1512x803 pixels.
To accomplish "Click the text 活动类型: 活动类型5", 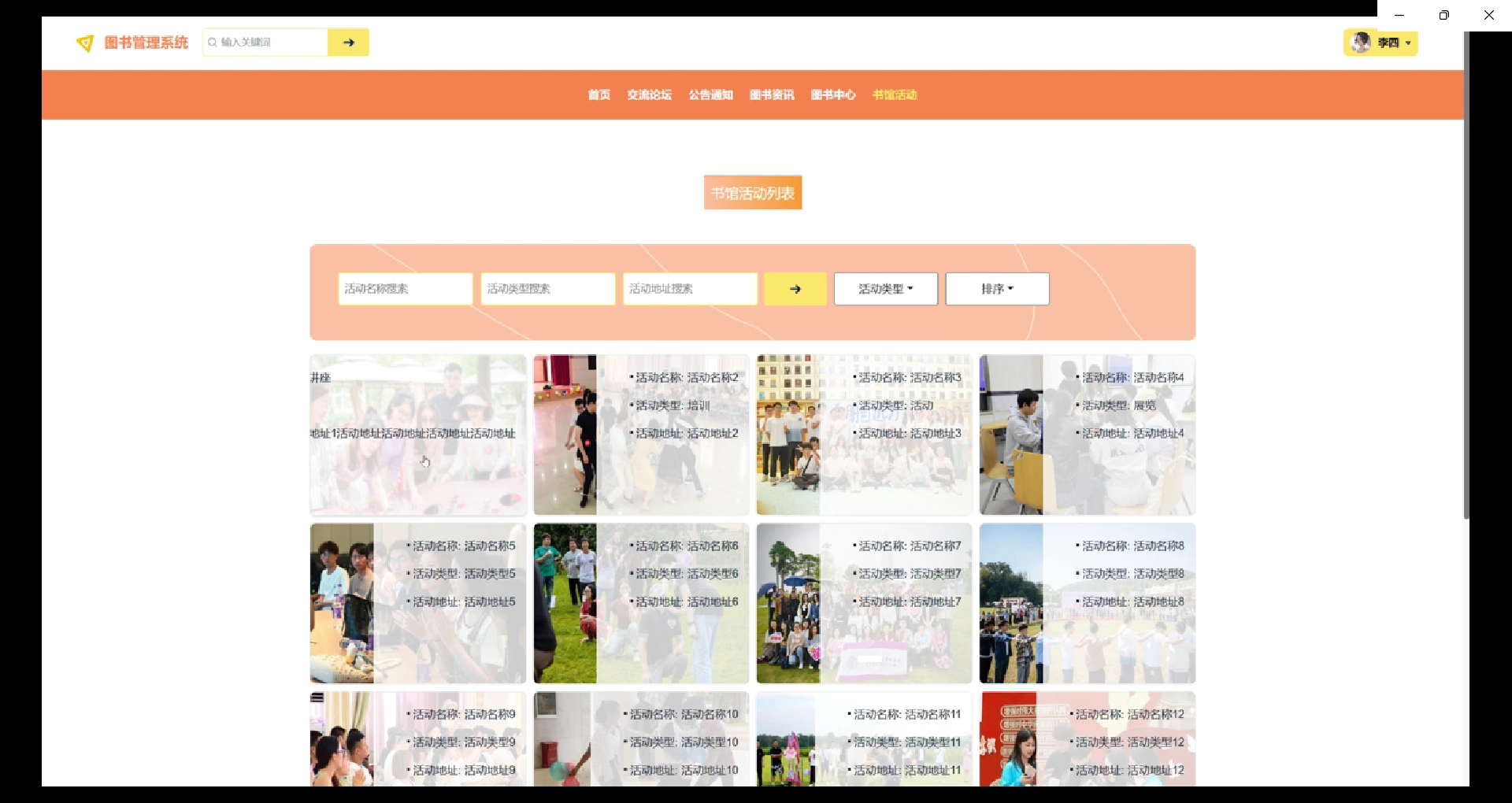I will pyautogui.click(x=464, y=574).
